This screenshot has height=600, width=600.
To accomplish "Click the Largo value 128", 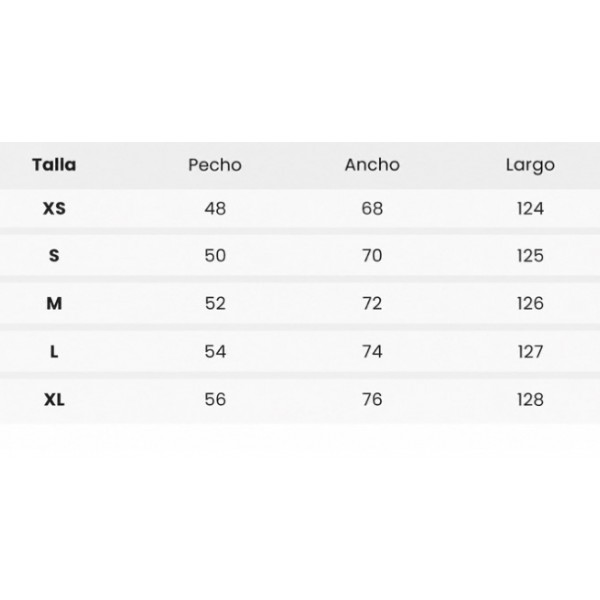I will coord(530,399).
